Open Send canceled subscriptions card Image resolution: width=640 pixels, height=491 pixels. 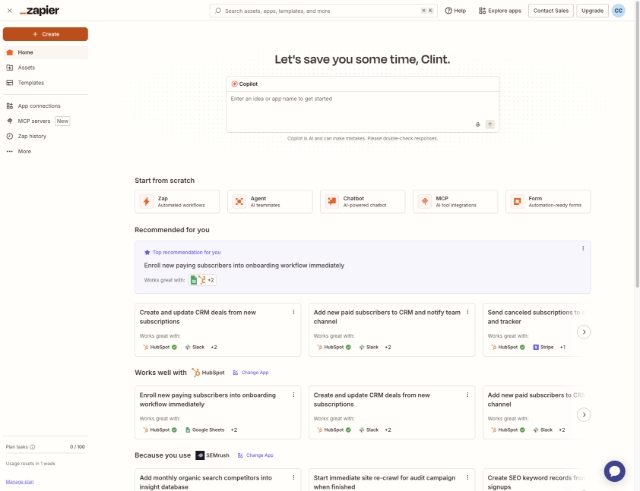536,330
